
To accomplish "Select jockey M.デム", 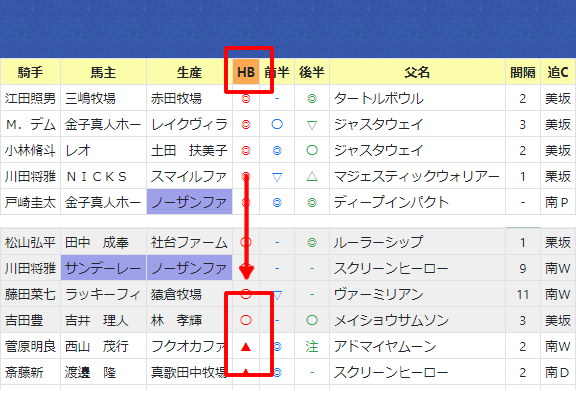I will tap(30, 124).
